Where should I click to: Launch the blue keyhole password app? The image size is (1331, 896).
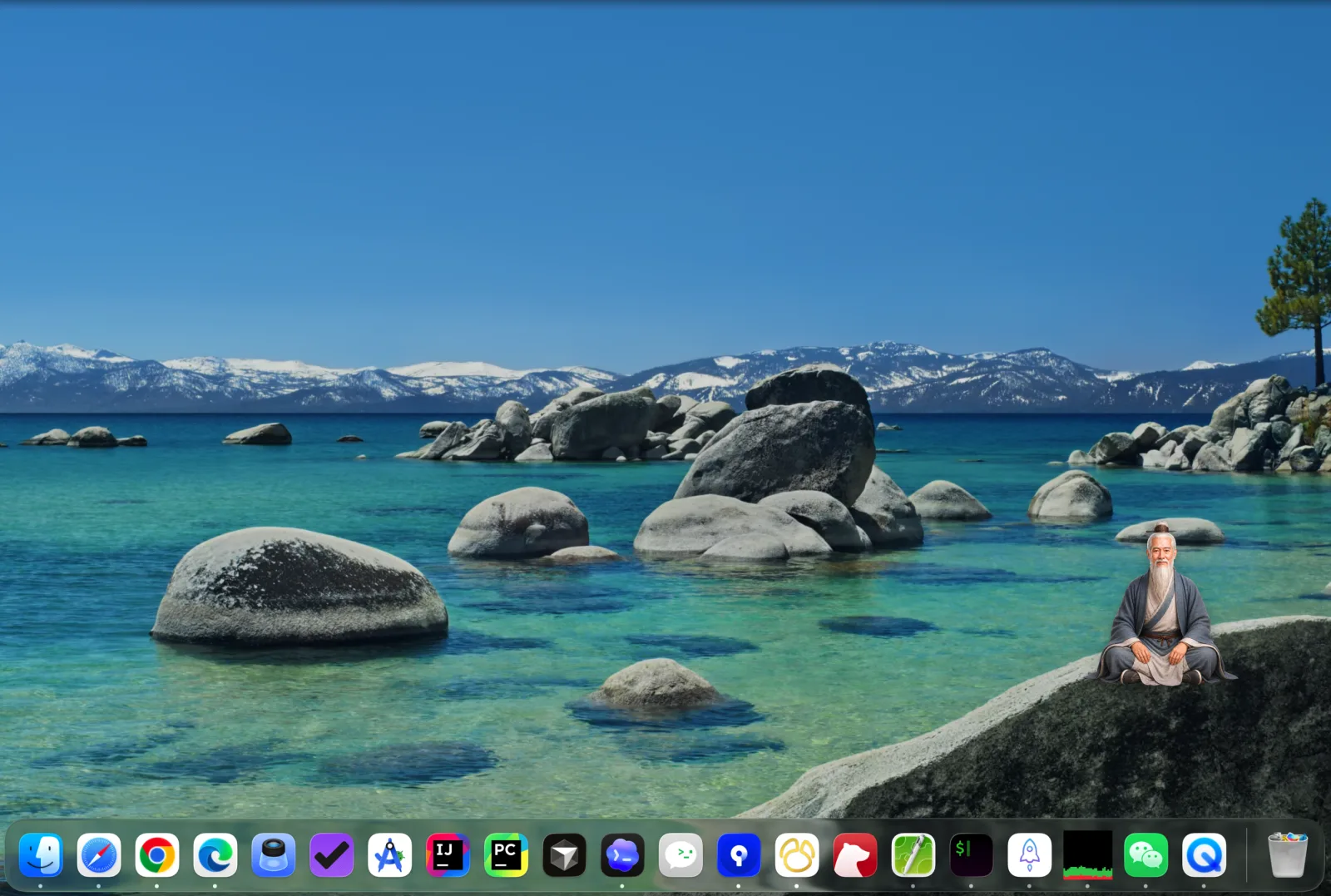[740, 855]
